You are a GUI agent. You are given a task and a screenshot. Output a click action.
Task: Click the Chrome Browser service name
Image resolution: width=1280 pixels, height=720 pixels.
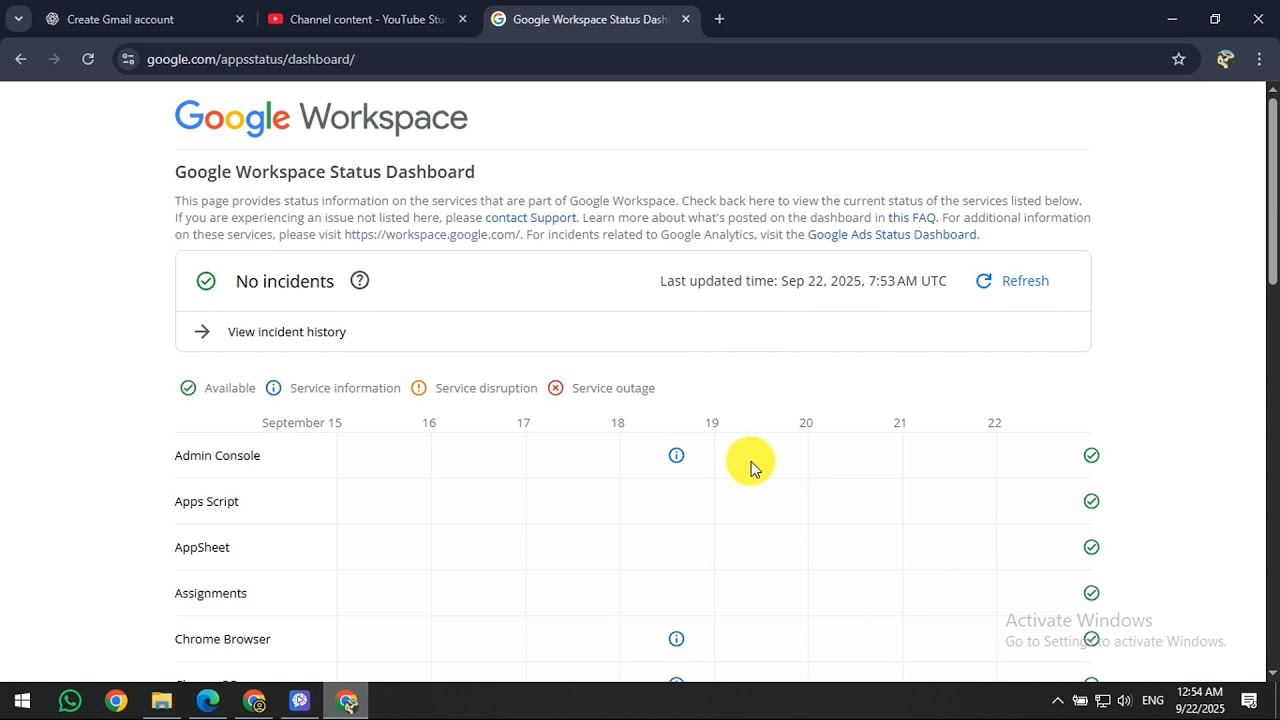223,639
